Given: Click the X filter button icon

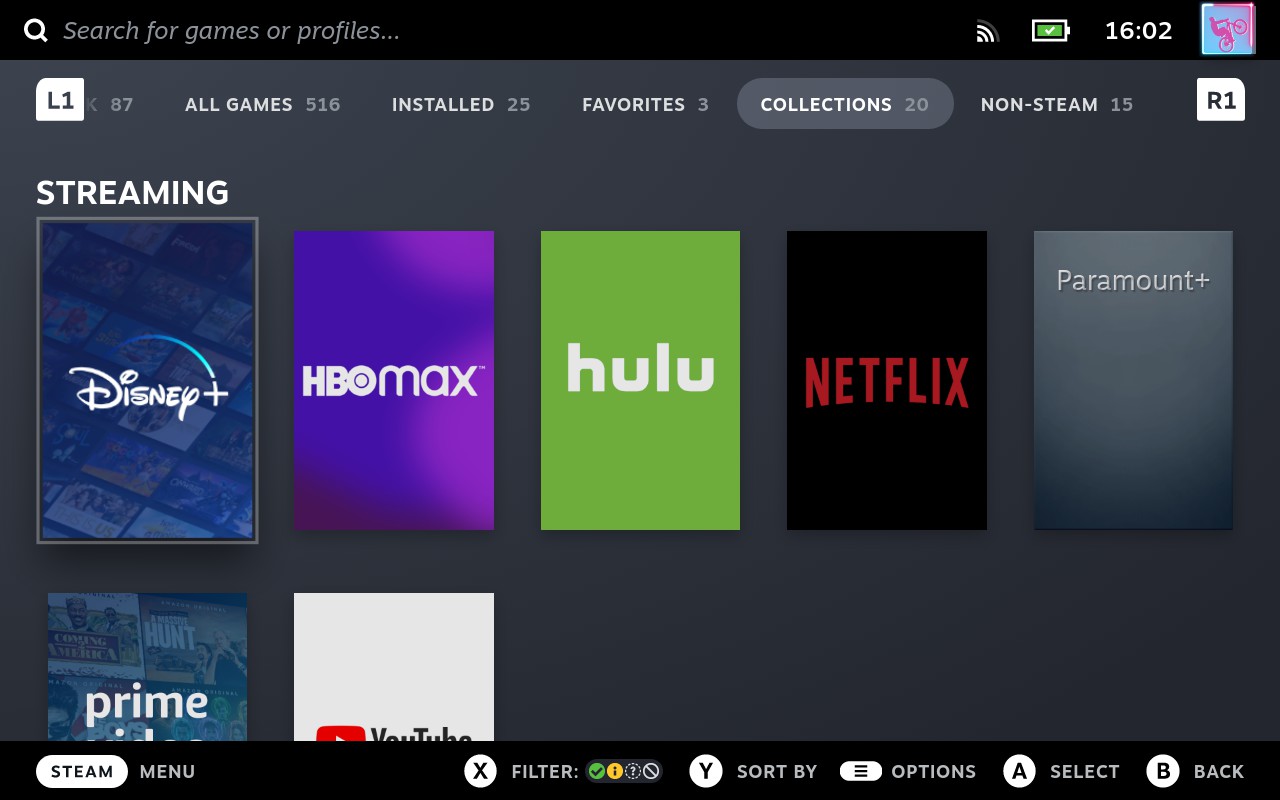Looking at the screenshot, I should pos(481,771).
